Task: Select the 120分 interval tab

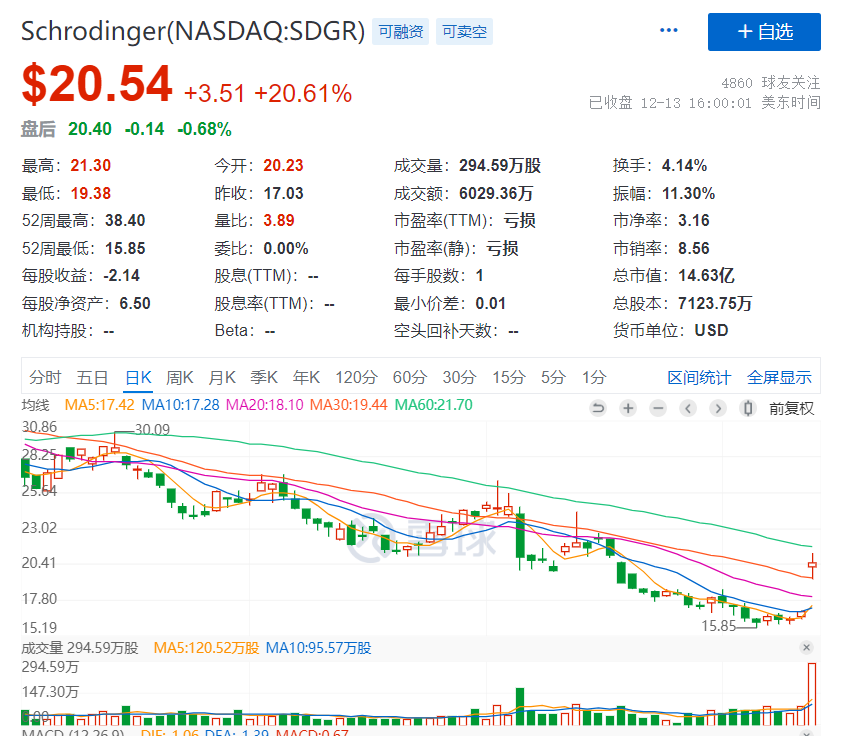Action: click(x=356, y=377)
